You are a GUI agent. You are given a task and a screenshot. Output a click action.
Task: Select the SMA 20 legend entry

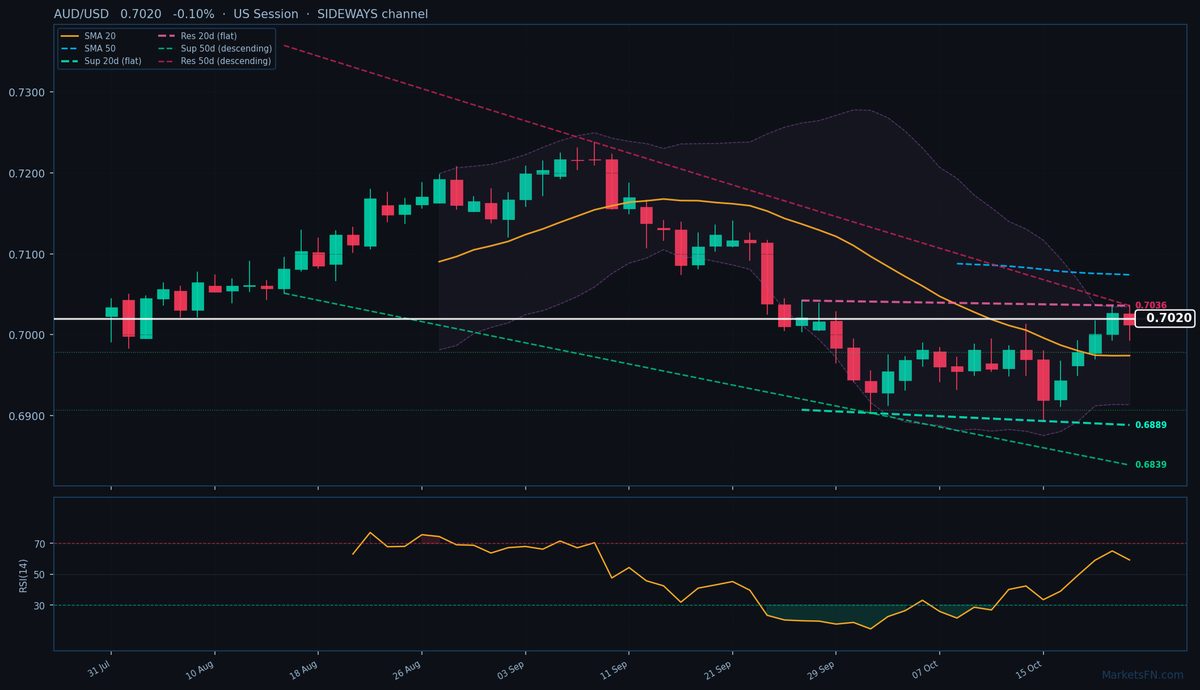[87, 36]
